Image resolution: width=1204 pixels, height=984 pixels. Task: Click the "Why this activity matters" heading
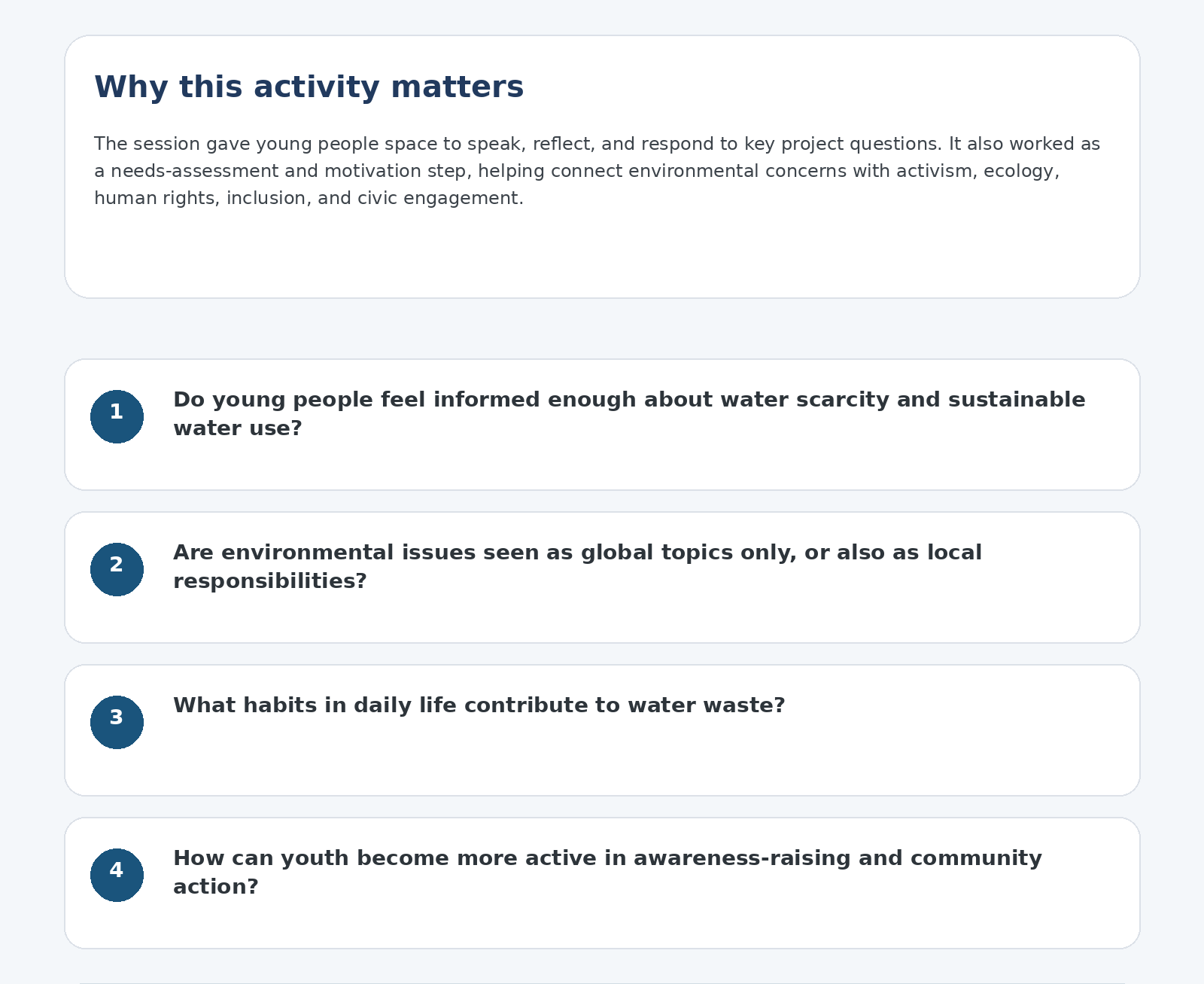pos(309,87)
